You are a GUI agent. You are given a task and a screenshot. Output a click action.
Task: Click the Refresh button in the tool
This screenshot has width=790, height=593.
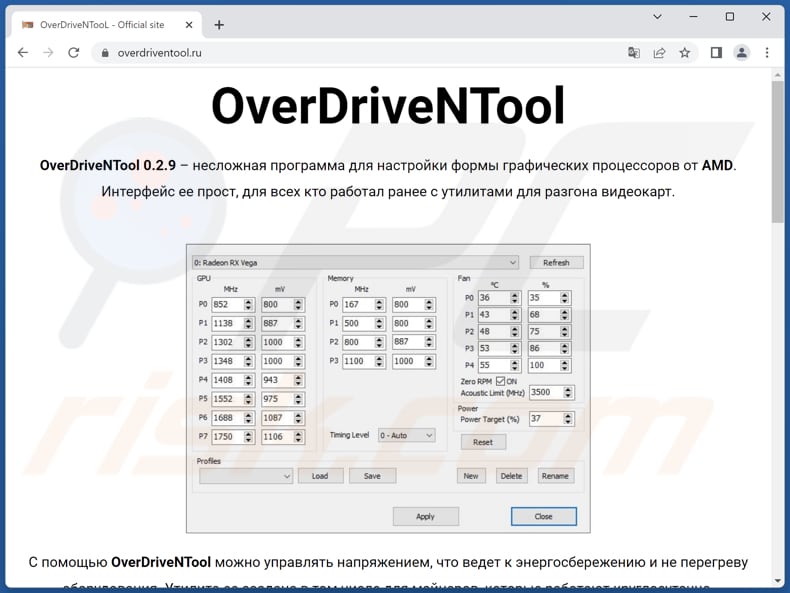555,263
